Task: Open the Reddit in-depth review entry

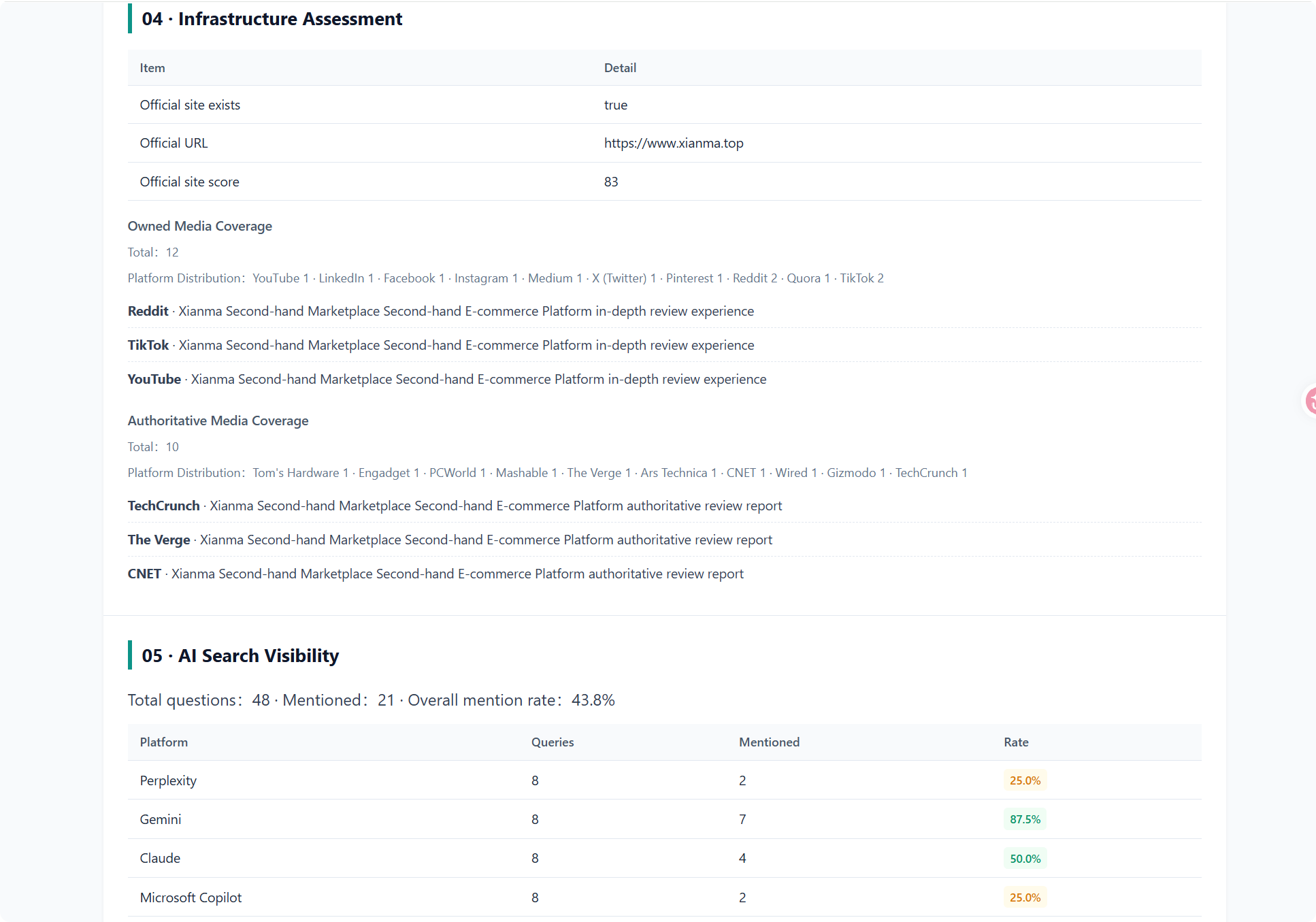Action: pos(440,311)
